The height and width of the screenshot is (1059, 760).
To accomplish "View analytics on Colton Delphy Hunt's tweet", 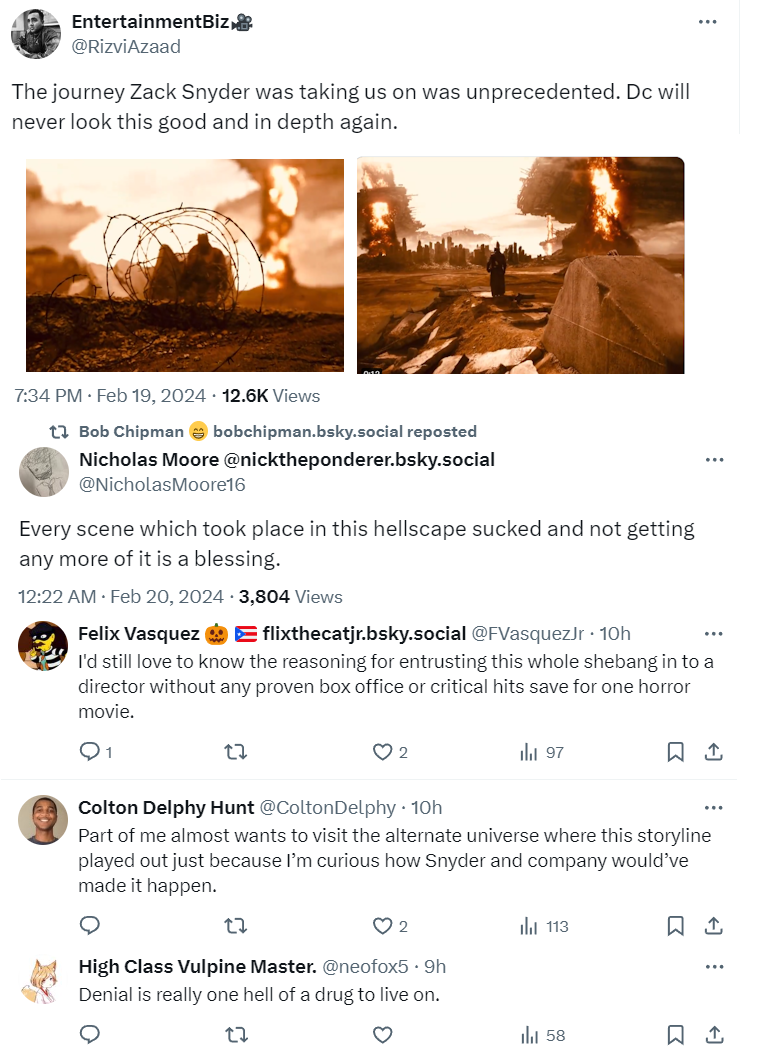I will [544, 926].
